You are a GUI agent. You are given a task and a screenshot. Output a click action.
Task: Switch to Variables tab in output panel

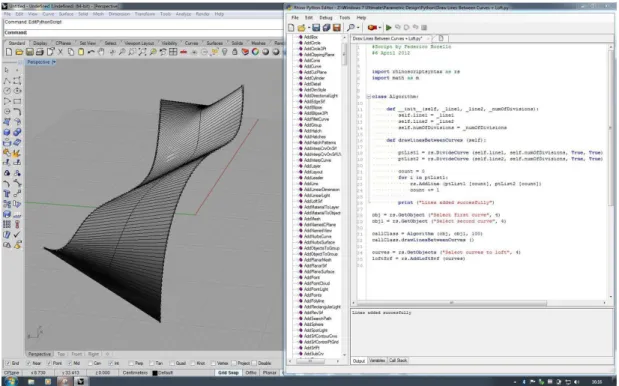377,361
